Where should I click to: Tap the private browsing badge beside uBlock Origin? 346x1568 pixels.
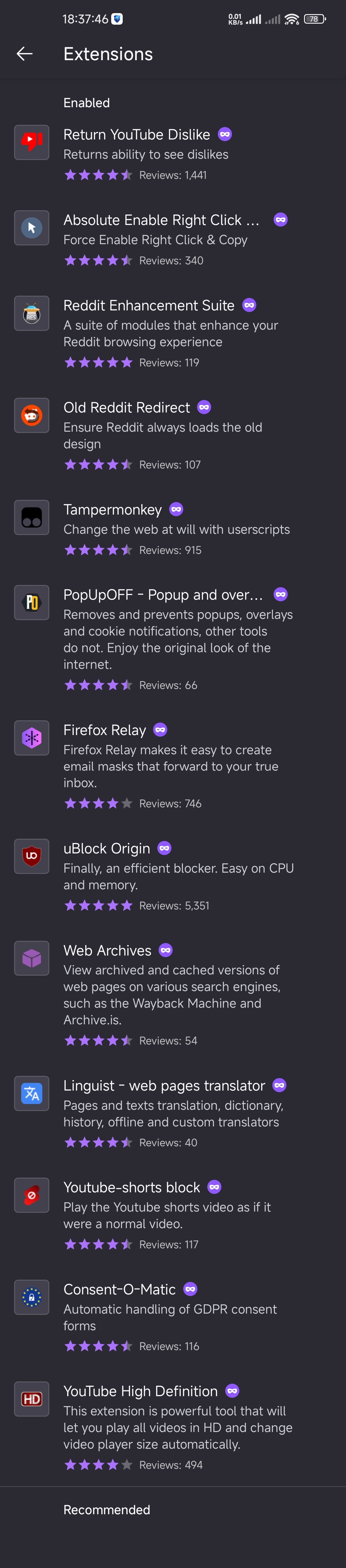click(x=164, y=848)
